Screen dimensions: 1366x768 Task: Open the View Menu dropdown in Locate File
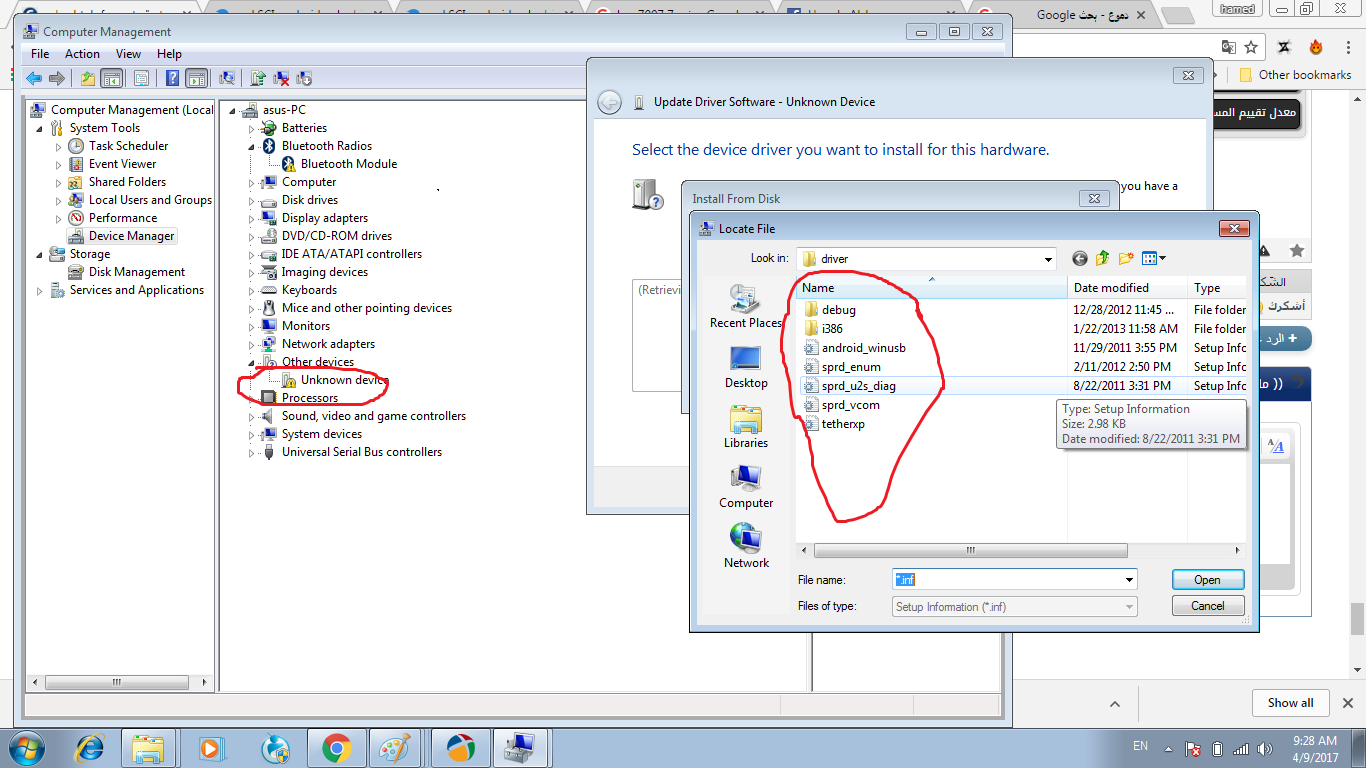coord(1154,259)
